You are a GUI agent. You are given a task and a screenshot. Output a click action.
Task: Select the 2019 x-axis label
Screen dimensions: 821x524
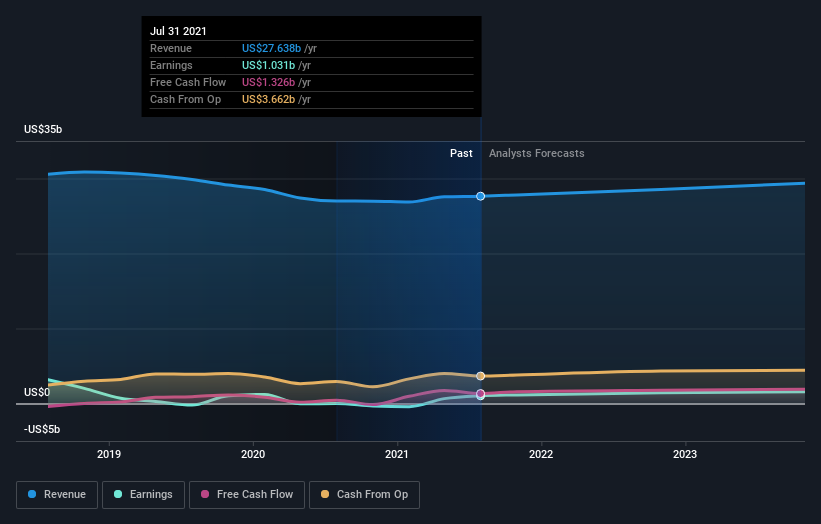tap(109, 452)
